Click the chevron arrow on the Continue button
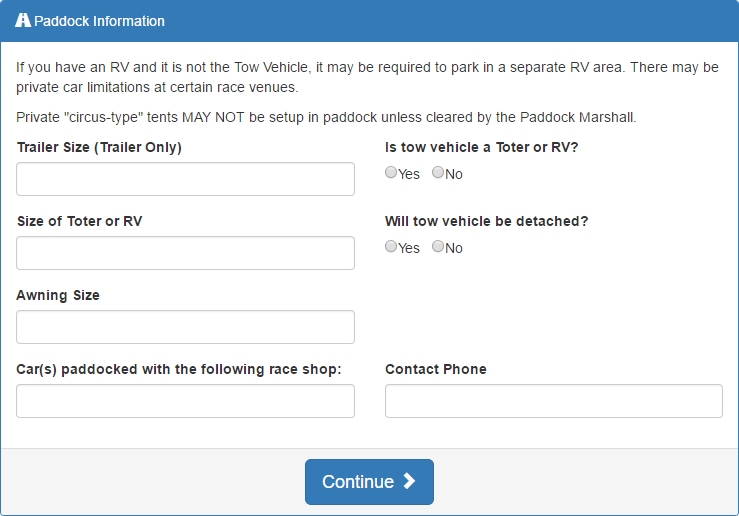The height and width of the screenshot is (516, 739). tap(409, 481)
